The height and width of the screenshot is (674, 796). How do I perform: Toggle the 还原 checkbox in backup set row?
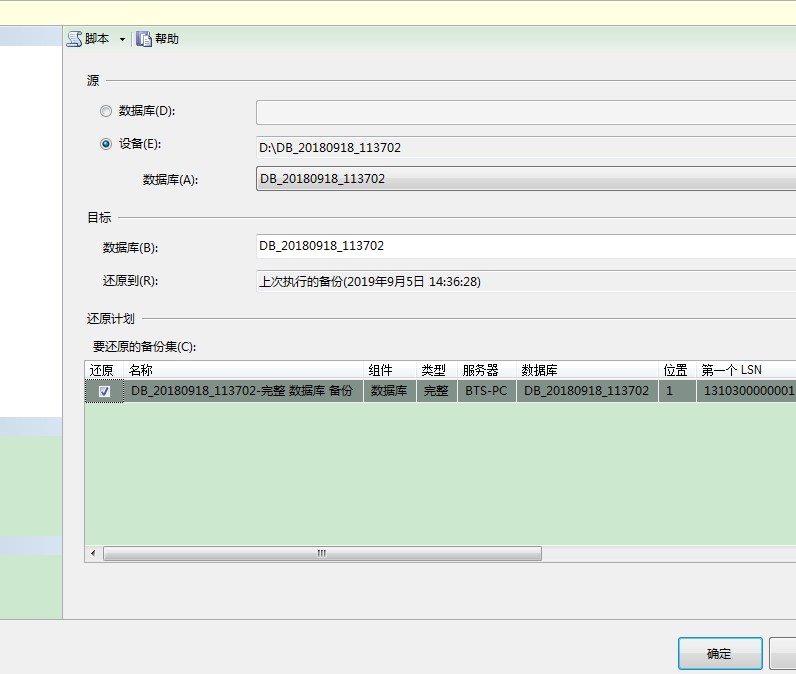(x=104, y=391)
